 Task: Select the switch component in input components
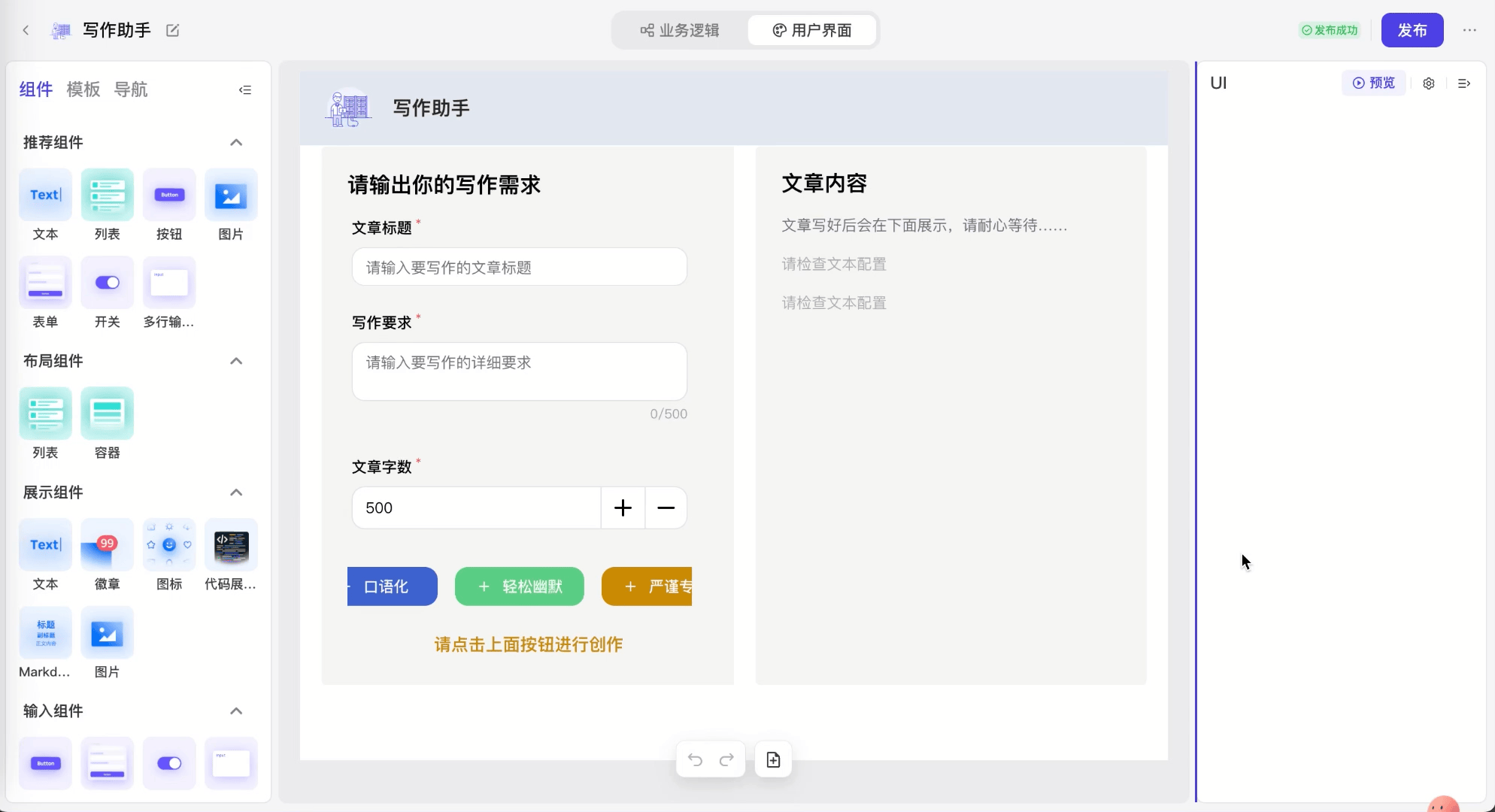[x=168, y=764]
